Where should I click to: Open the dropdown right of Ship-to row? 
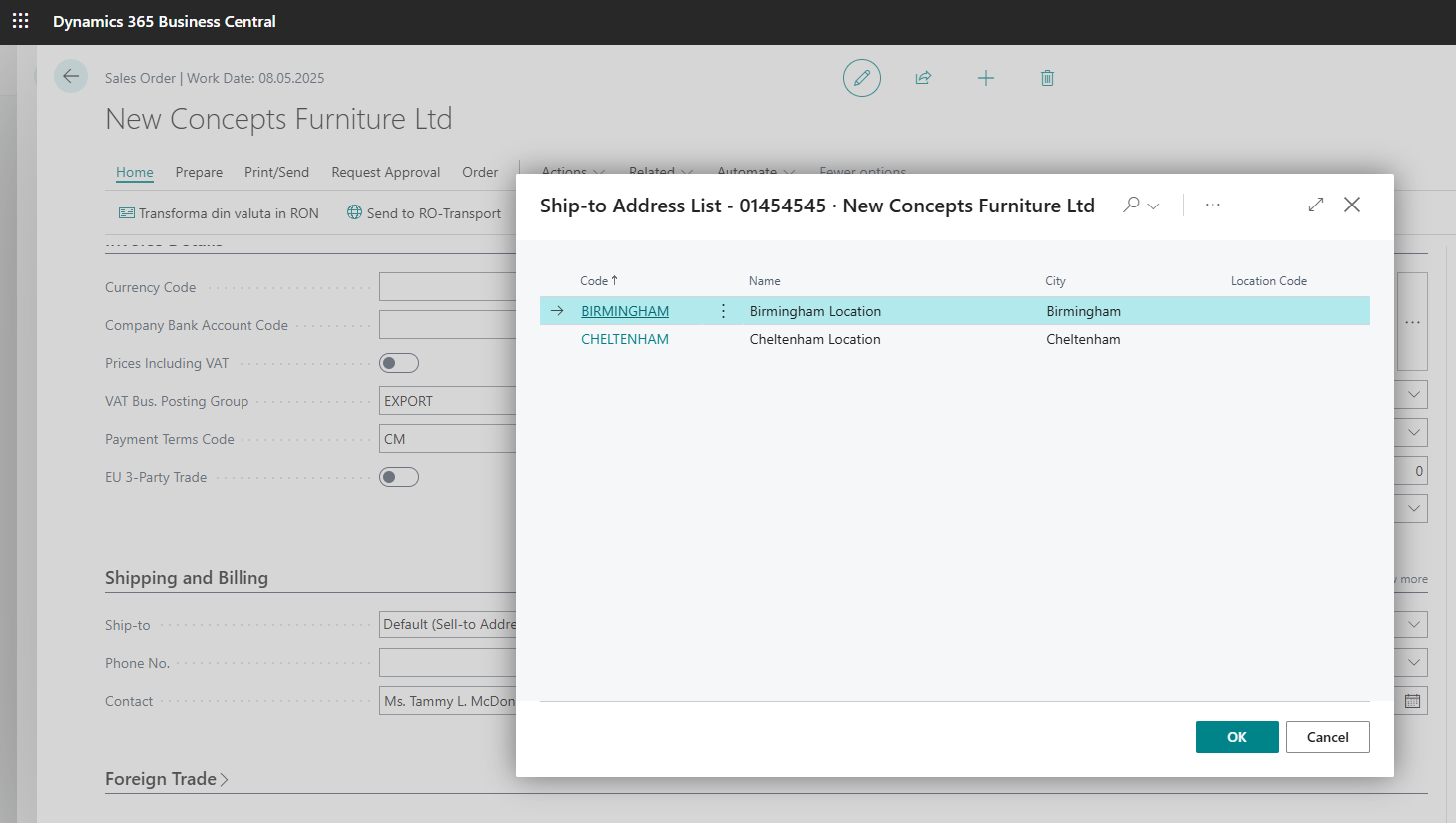coord(1413,624)
